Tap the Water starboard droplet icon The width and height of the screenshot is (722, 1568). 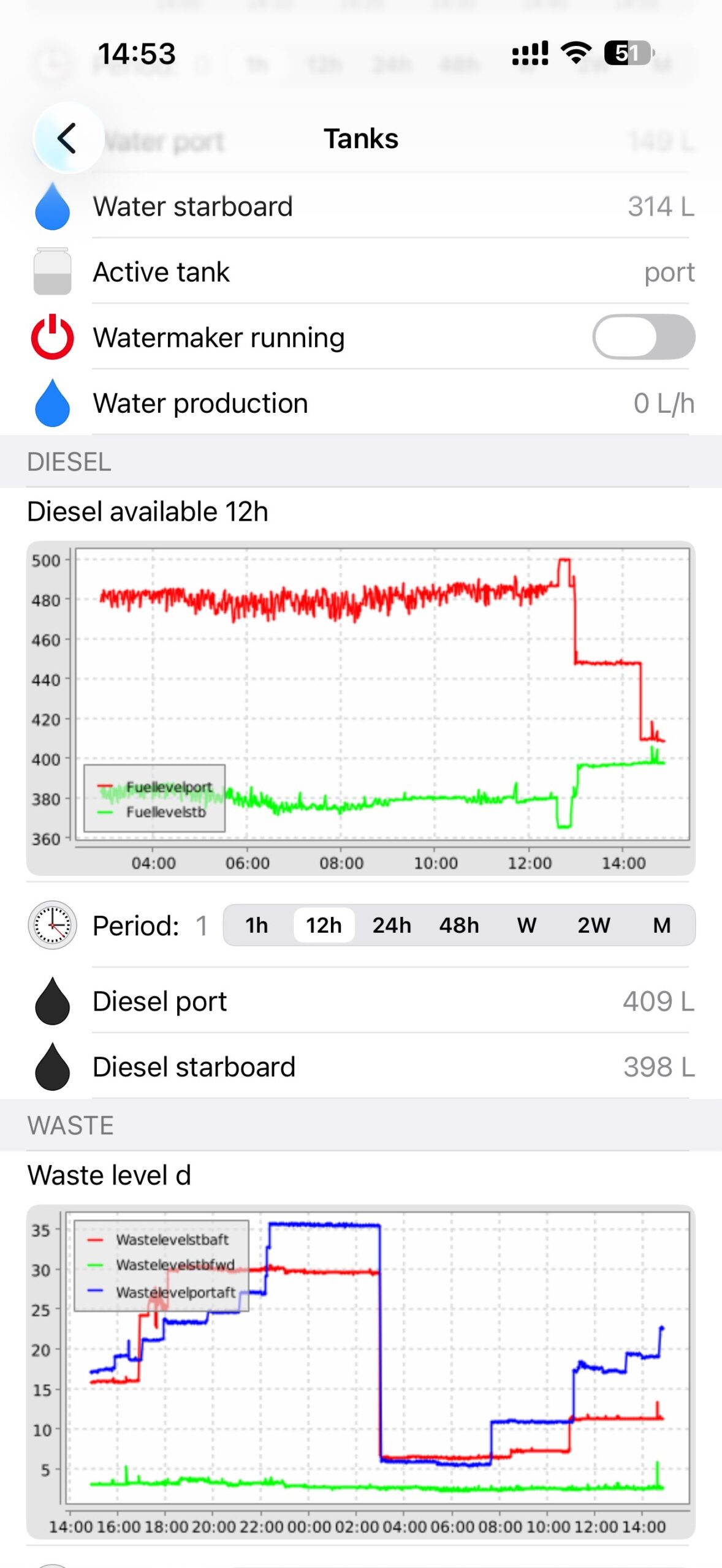tap(53, 206)
